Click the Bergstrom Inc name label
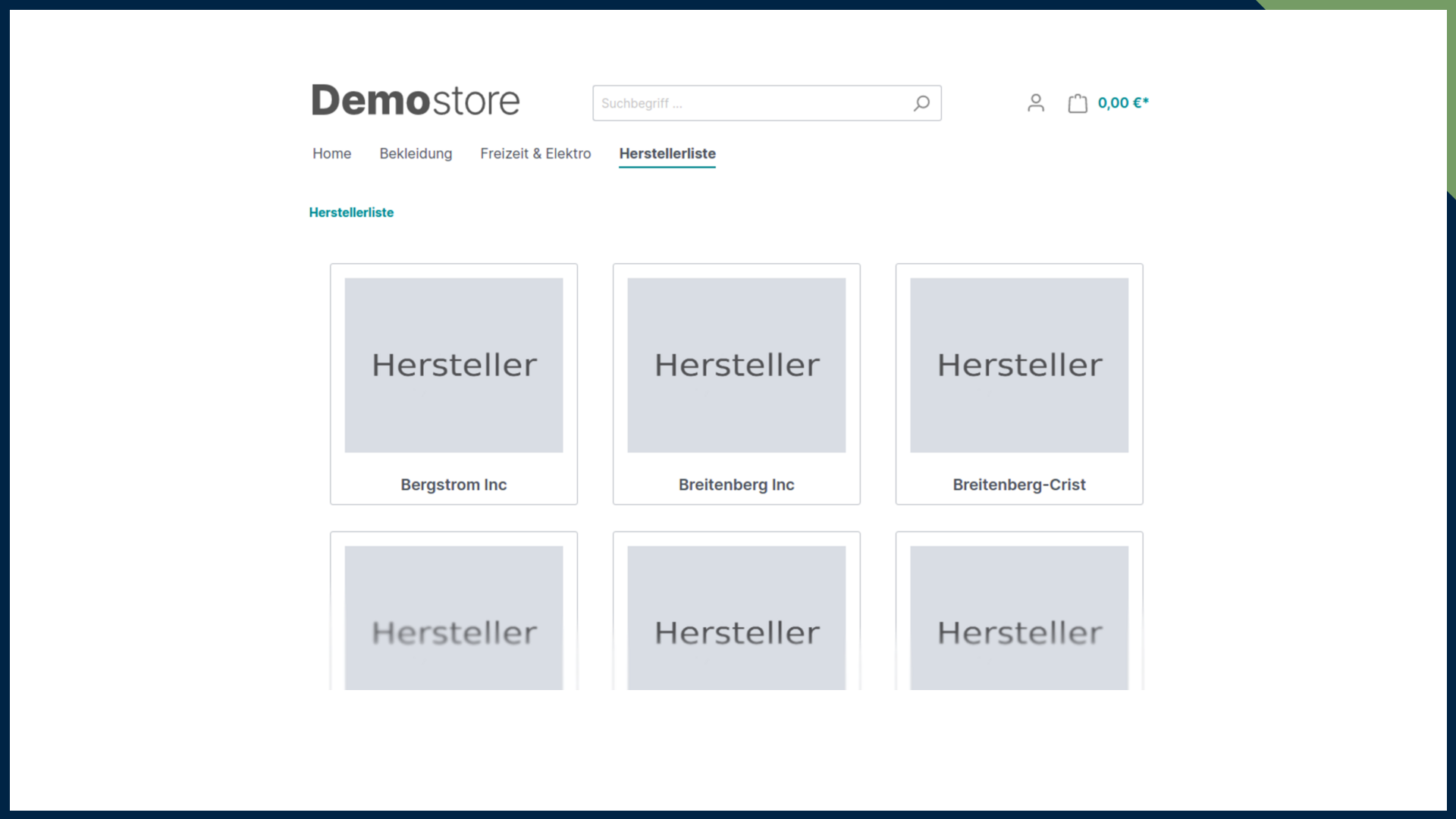 click(453, 485)
